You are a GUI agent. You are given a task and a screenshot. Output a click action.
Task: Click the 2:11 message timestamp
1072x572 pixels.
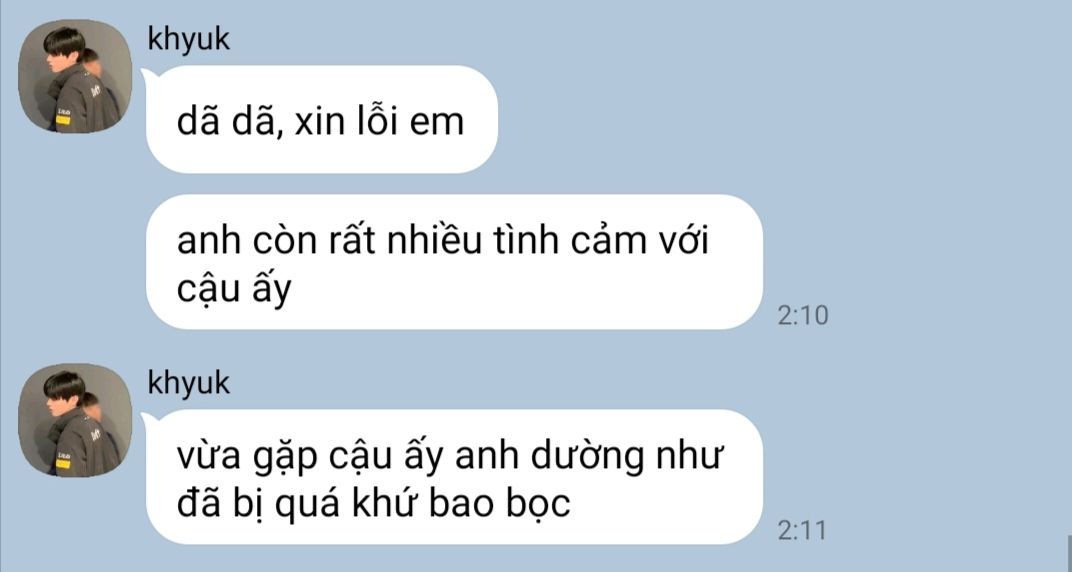pyautogui.click(x=802, y=530)
